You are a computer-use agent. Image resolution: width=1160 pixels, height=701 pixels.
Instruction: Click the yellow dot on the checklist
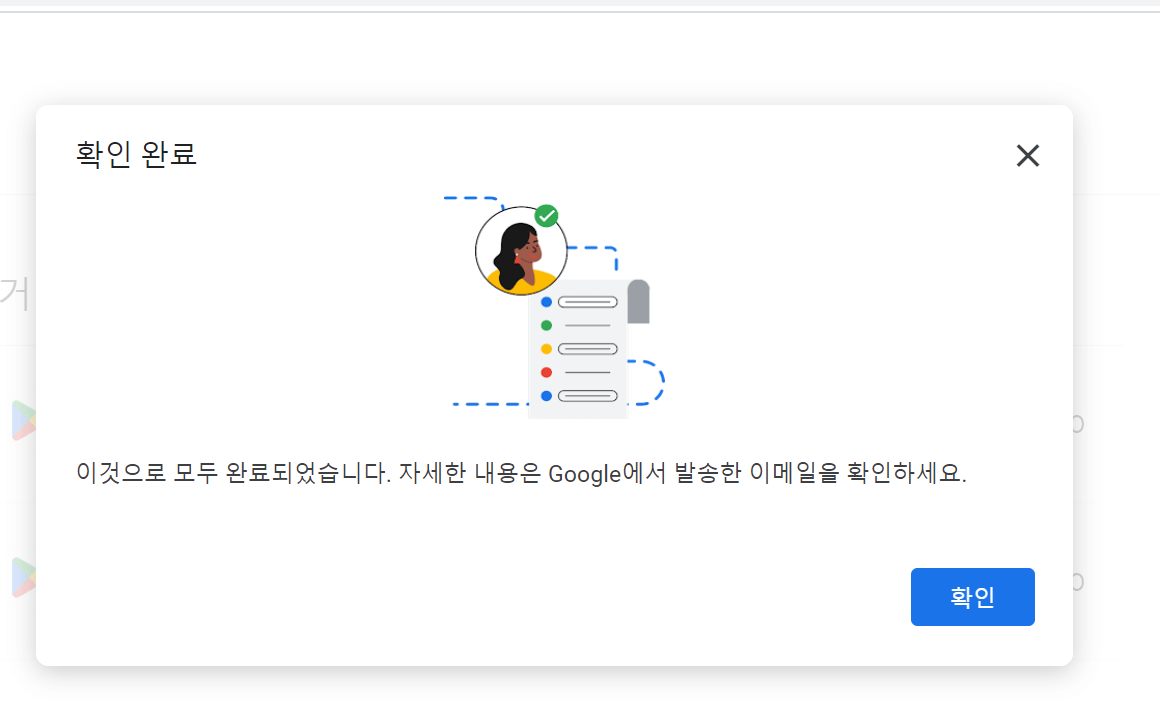[546, 348]
